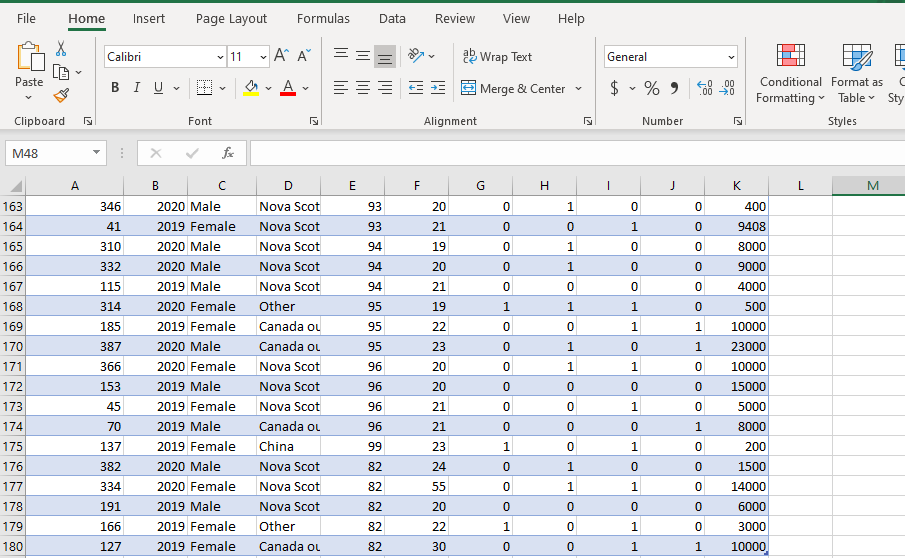Viewport: 905px width, 558px height.
Task: Decrease indent of cell
Action: tap(416, 88)
